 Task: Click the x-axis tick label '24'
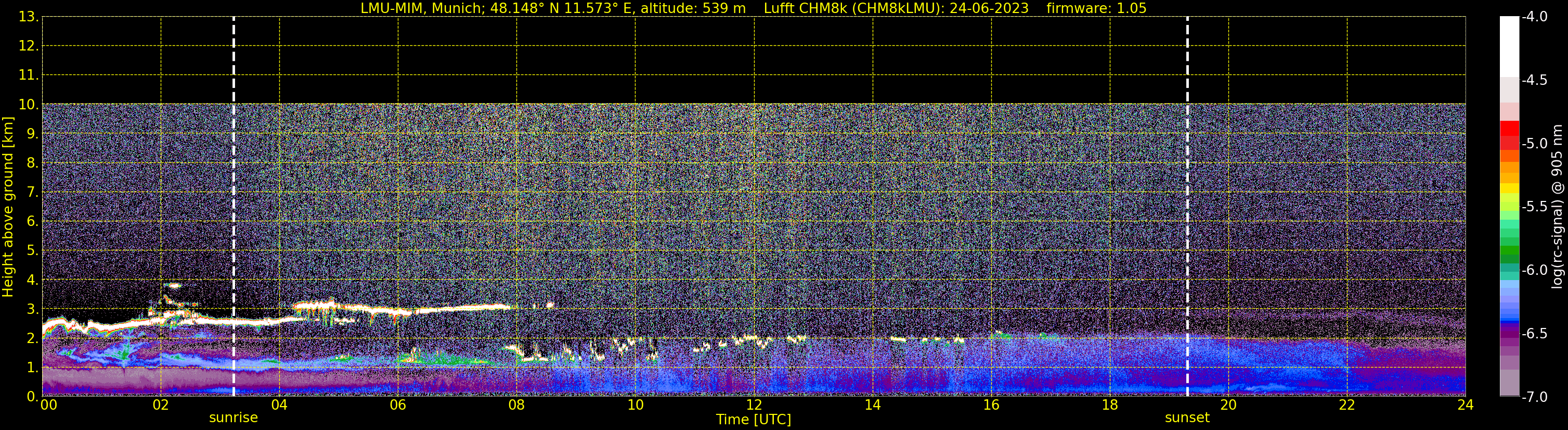click(x=1465, y=405)
